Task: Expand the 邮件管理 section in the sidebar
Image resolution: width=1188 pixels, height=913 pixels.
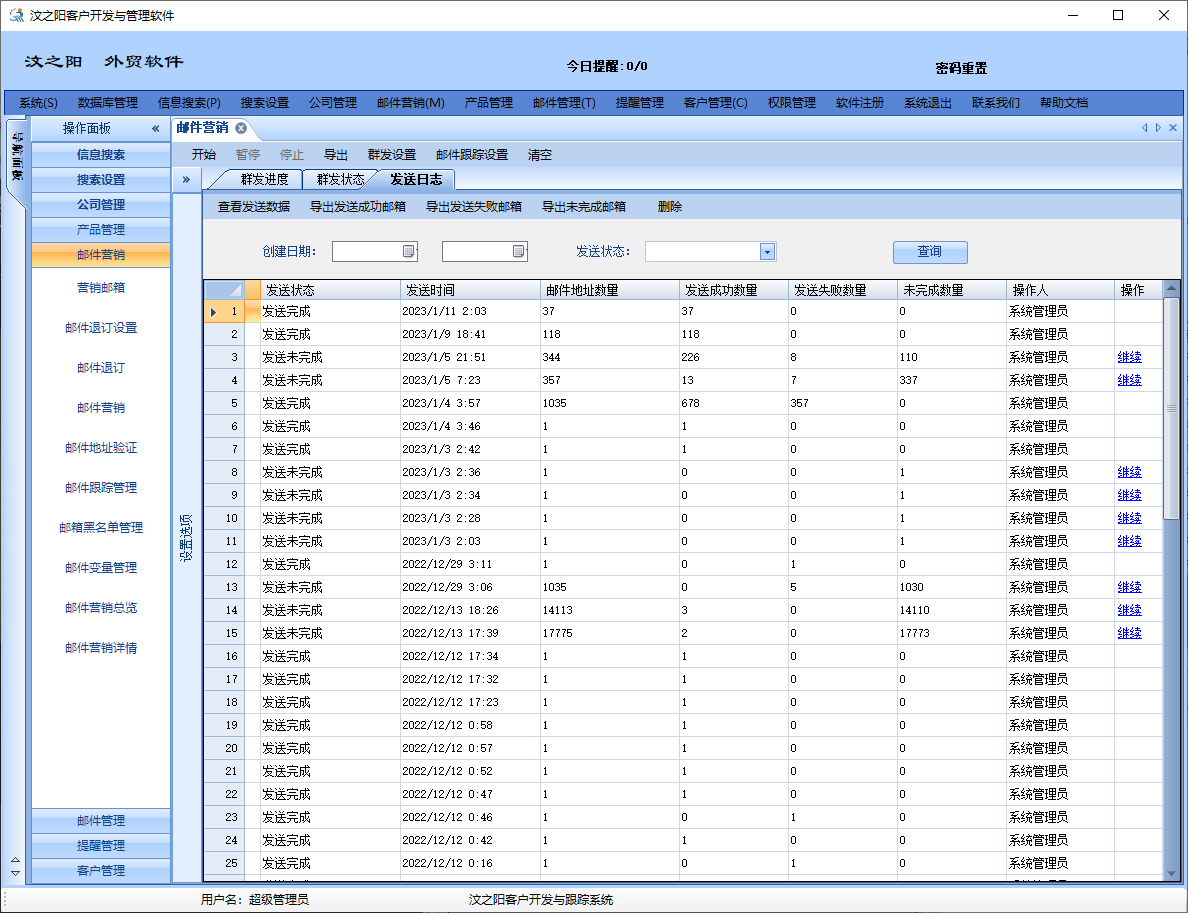Action: pyautogui.click(x=101, y=821)
